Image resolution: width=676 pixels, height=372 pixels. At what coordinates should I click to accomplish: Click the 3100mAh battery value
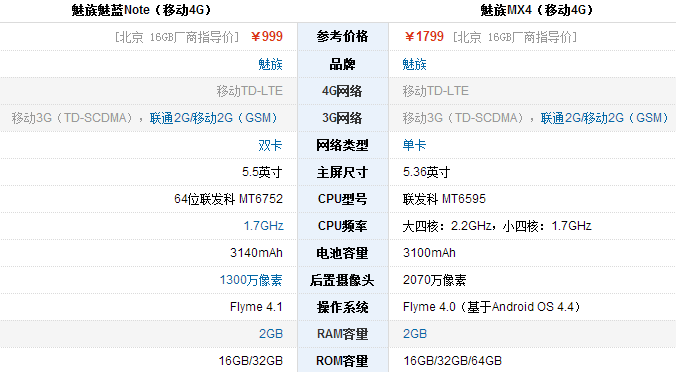[429, 253]
